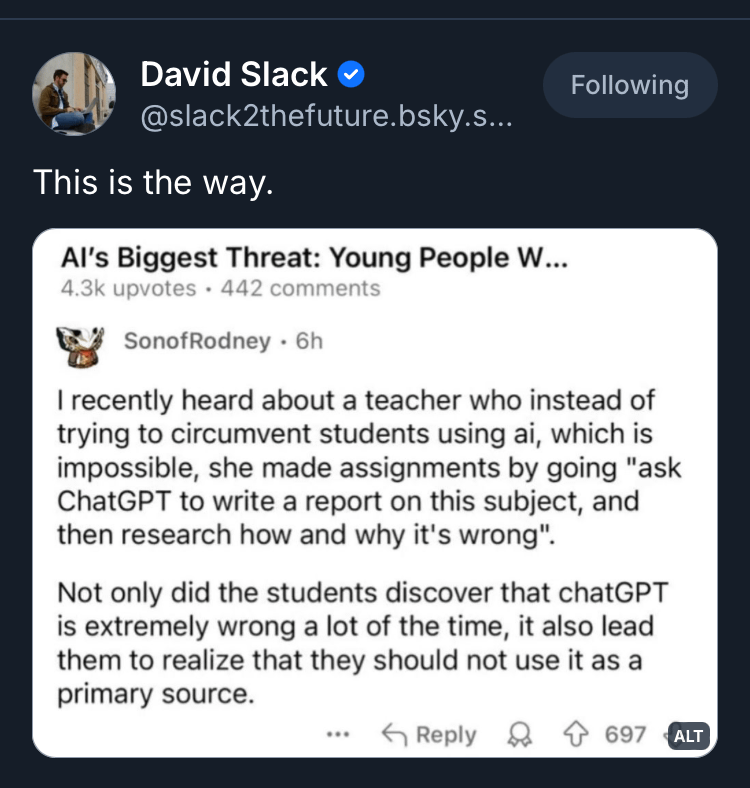Click the reply arrow icon
This screenshot has width=750, height=788.
pyautogui.click(x=395, y=735)
